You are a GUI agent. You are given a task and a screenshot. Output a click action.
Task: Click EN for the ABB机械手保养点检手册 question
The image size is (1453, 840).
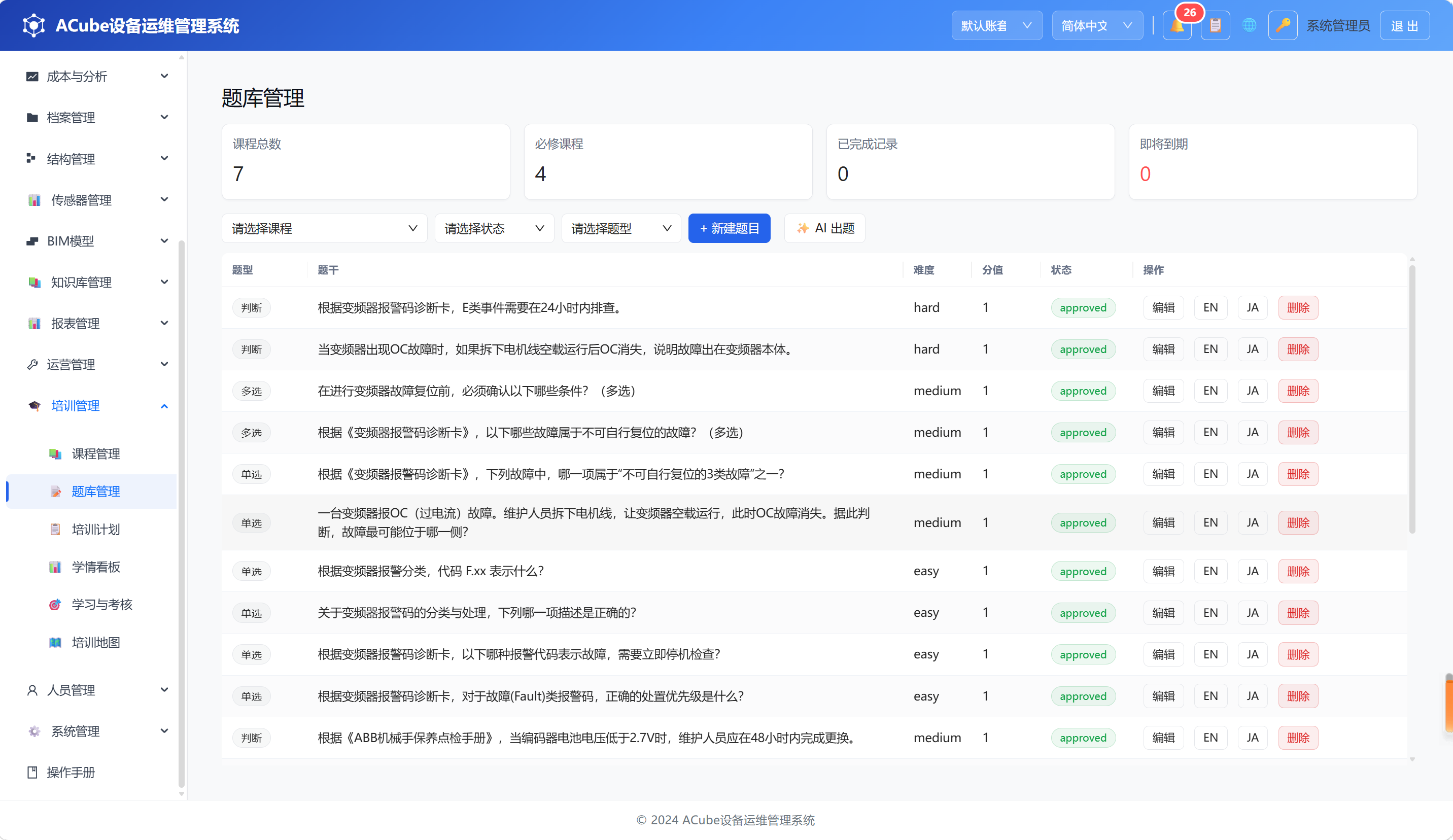1210,738
